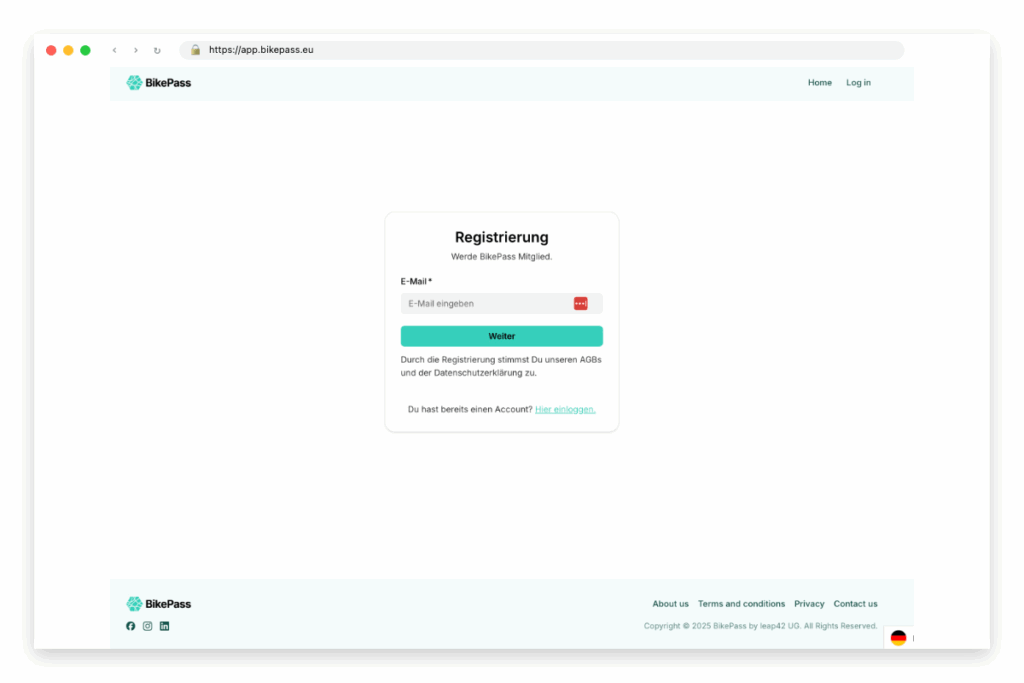Screen dimensions: 1024x683
Task: Click the red password manager icon in email field
Action: coord(580,304)
